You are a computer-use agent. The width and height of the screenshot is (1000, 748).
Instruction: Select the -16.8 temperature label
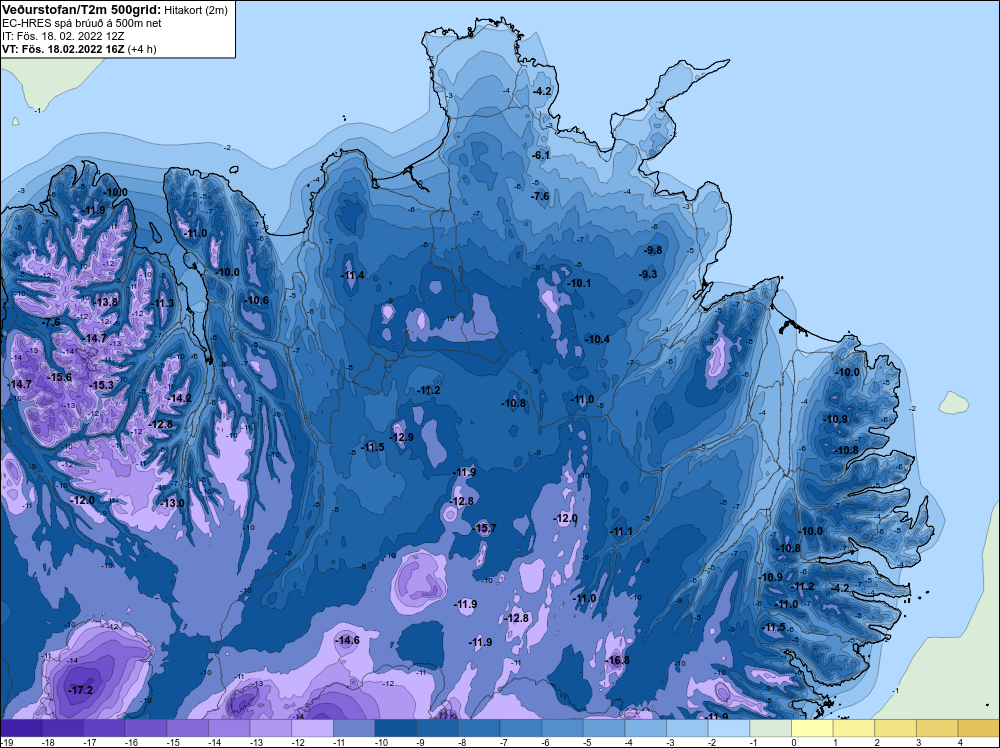click(x=617, y=660)
